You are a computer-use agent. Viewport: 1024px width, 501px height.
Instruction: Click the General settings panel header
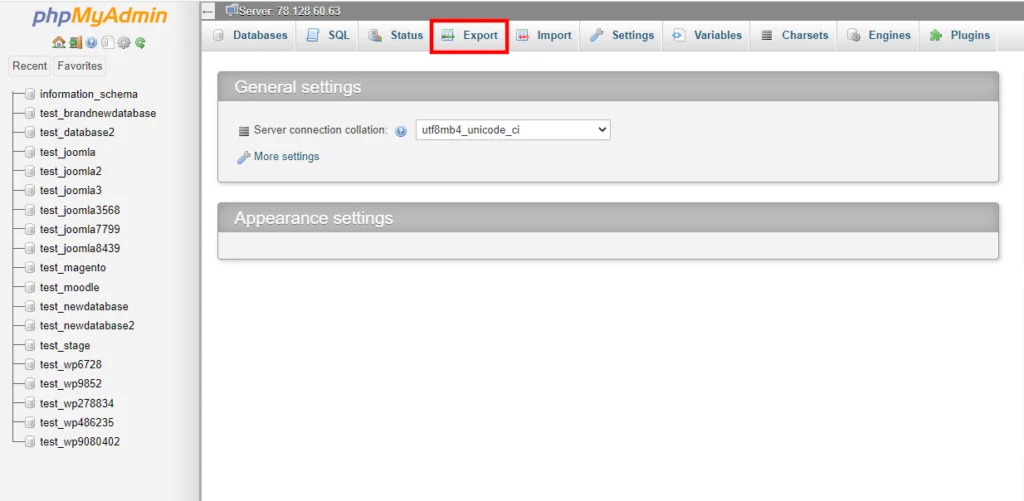(608, 87)
